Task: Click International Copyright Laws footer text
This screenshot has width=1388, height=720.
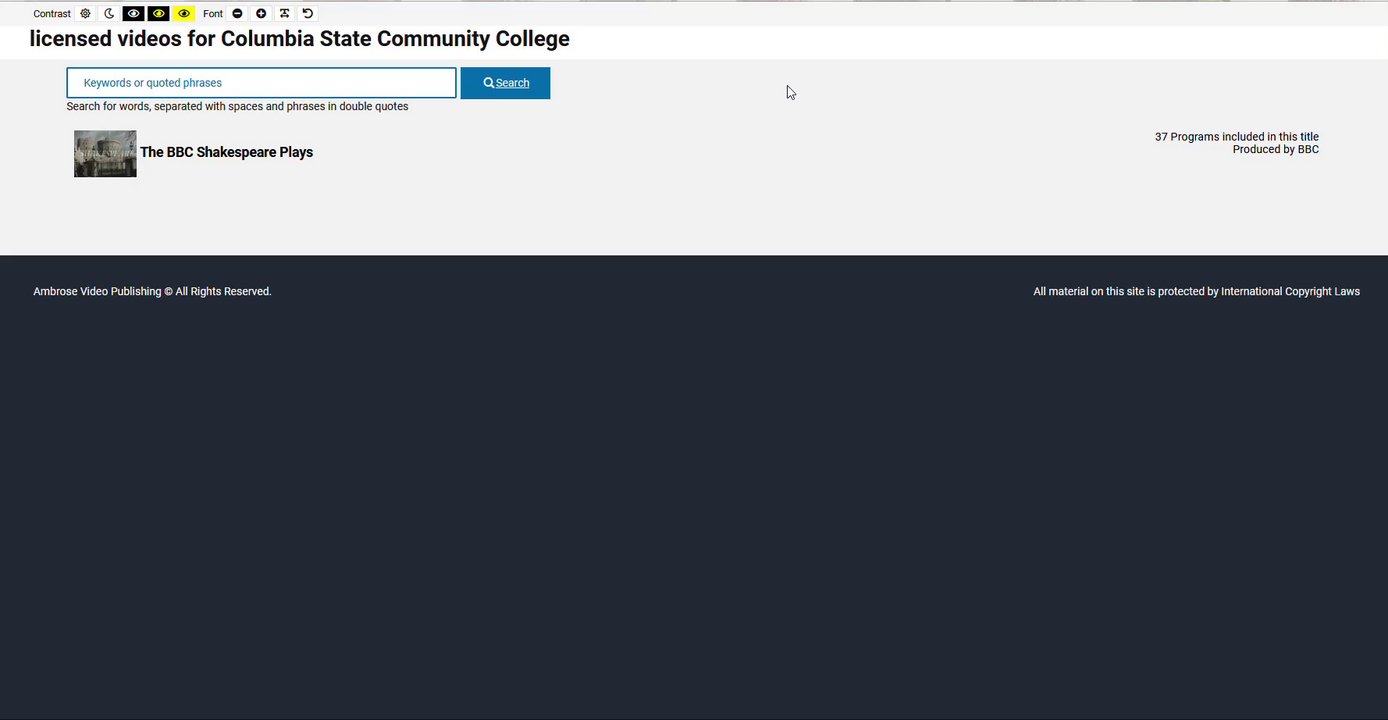Action: click(x=1197, y=292)
